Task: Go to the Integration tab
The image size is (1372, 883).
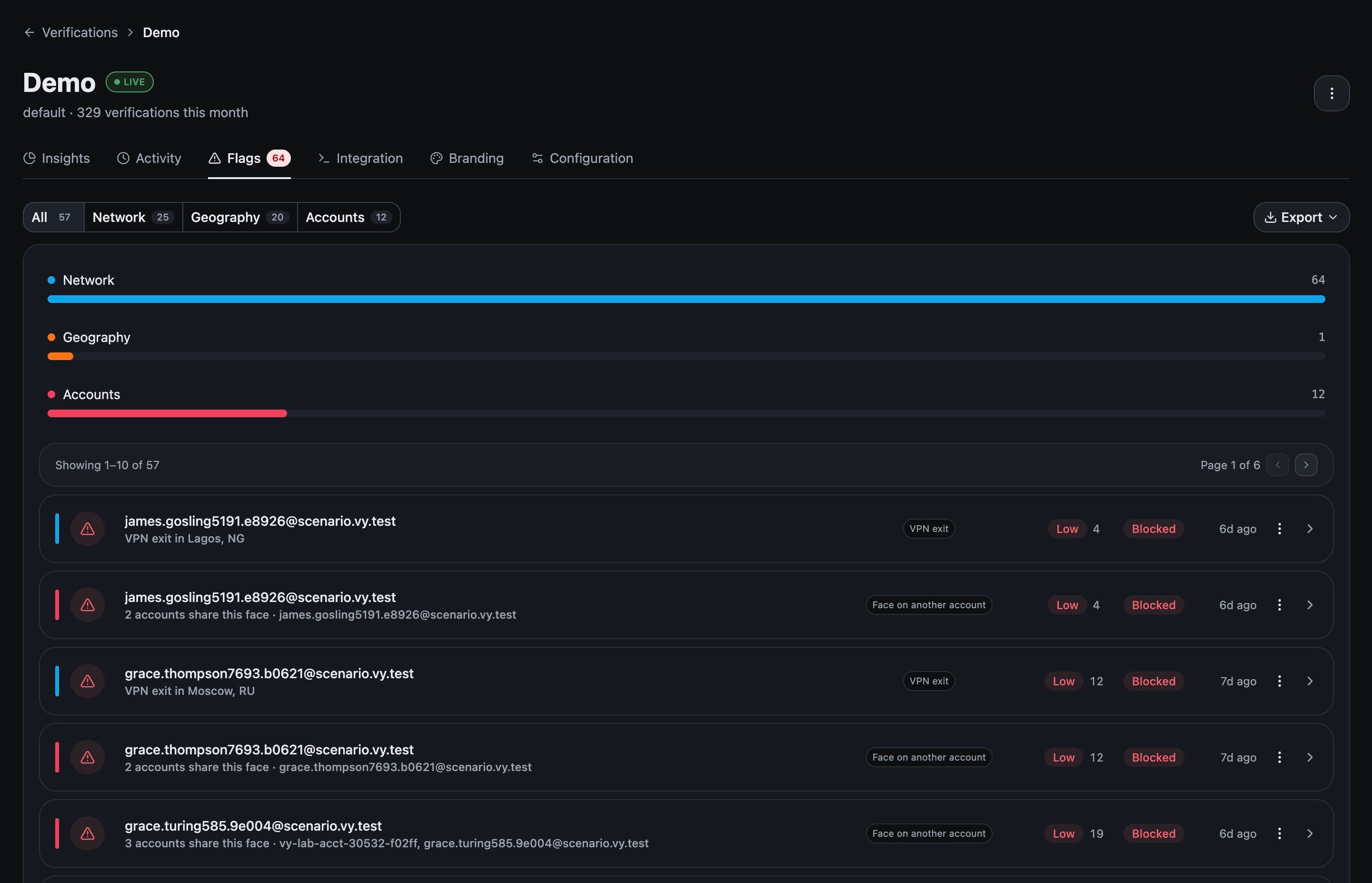Action: (x=360, y=158)
